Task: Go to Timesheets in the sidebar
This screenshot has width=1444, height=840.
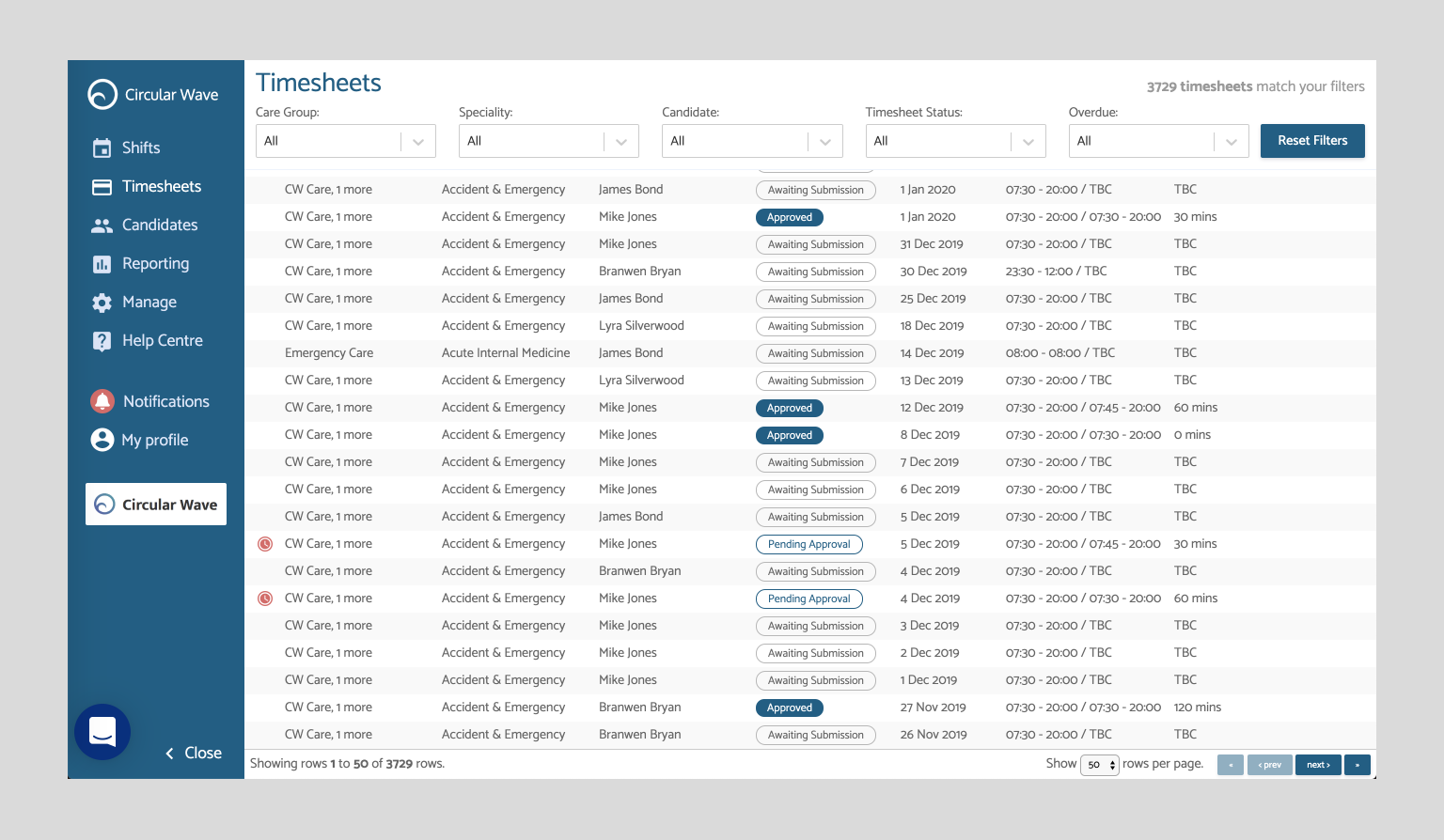Action: tap(161, 186)
